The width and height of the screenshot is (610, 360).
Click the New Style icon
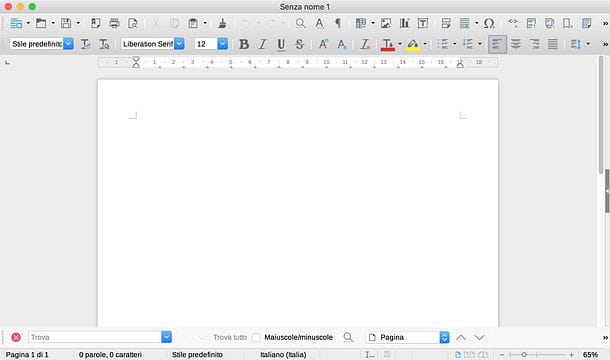coord(104,44)
